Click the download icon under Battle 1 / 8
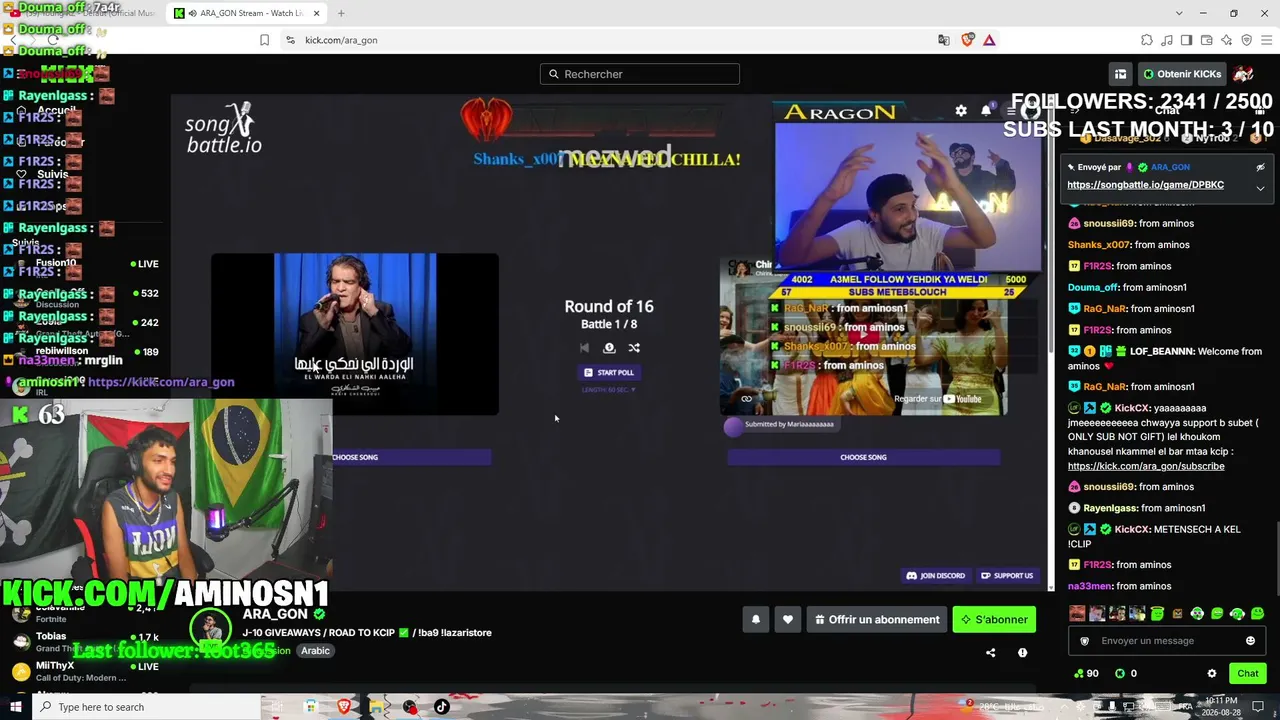The height and width of the screenshot is (720, 1280). [x=609, y=348]
